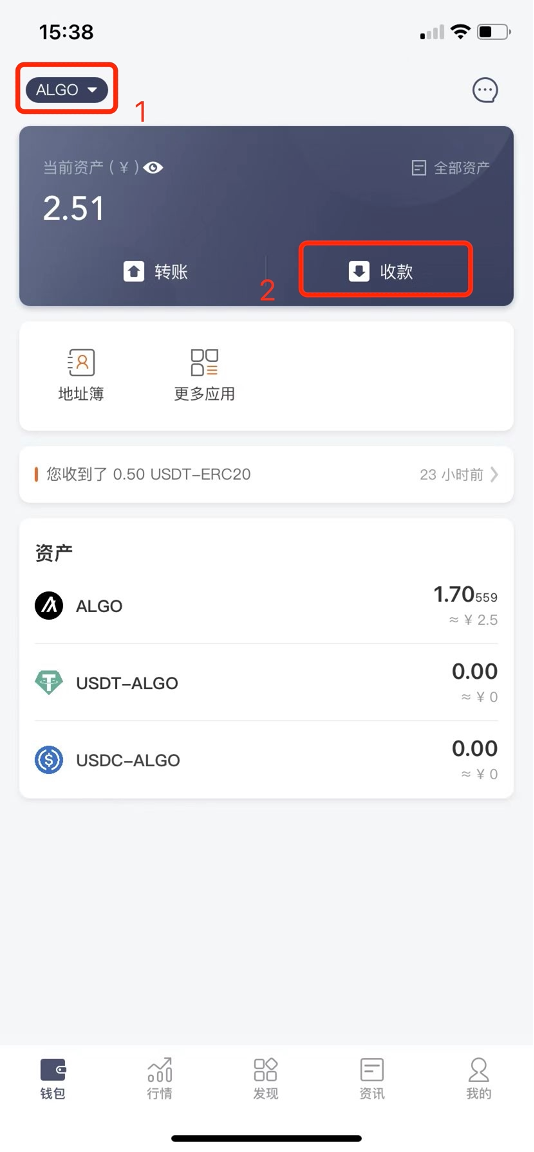Open 更多应用 more apps icon

pyautogui.click(x=204, y=375)
